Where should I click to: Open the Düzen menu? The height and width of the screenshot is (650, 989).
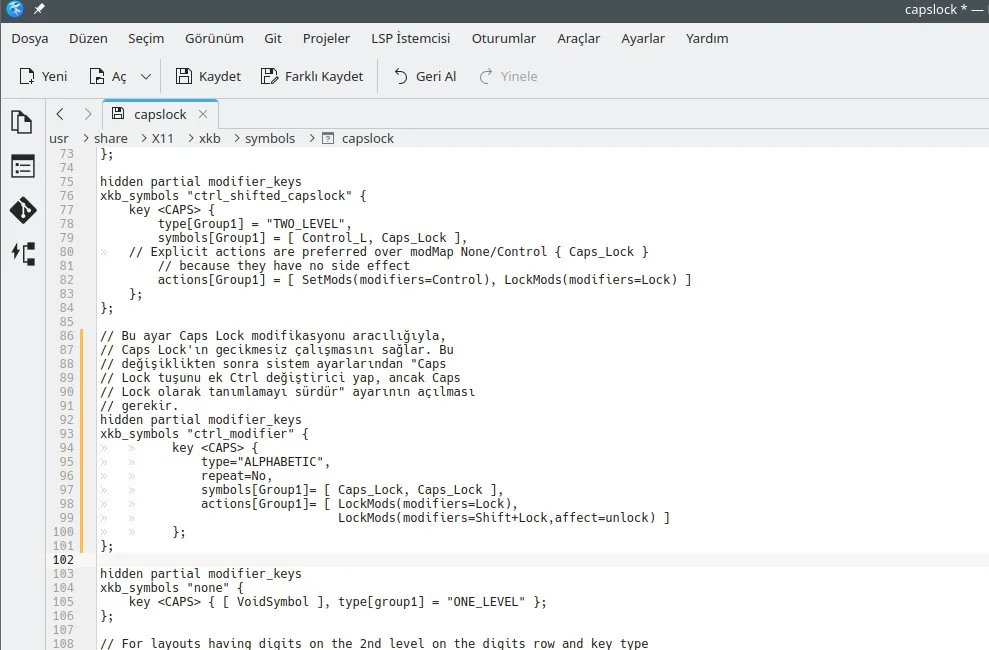click(x=88, y=38)
